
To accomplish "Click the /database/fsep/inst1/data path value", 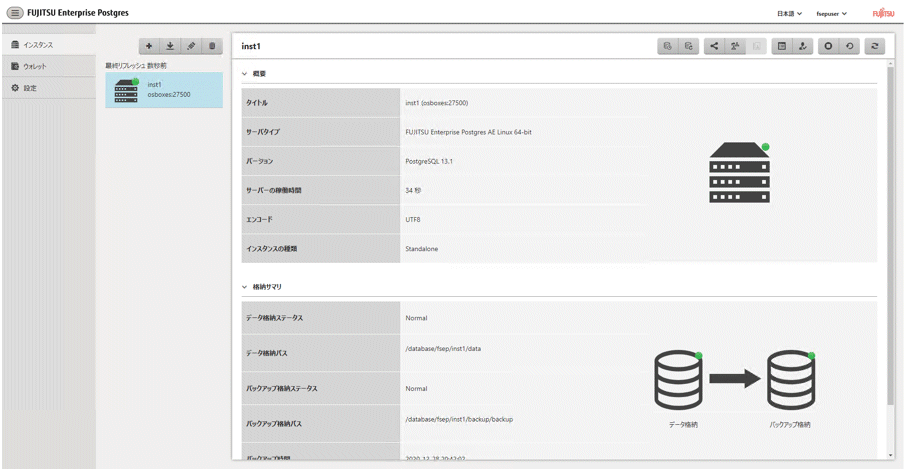I will click(443, 349).
